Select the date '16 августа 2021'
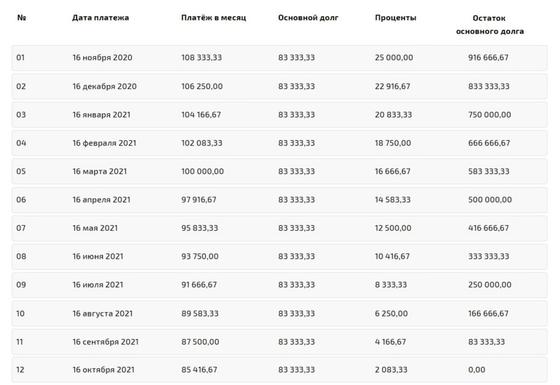Screen dimensions: 560x385 [x=102, y=314]
